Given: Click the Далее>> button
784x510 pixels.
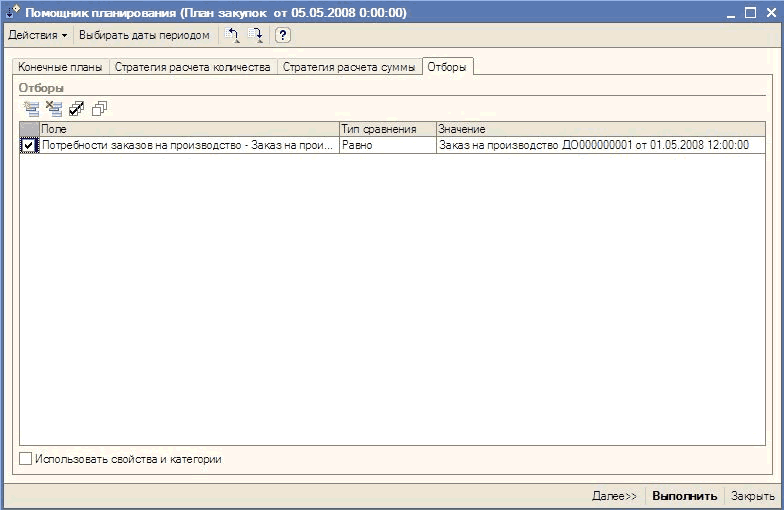Looking at the screenshot, I should pos(614,496).
